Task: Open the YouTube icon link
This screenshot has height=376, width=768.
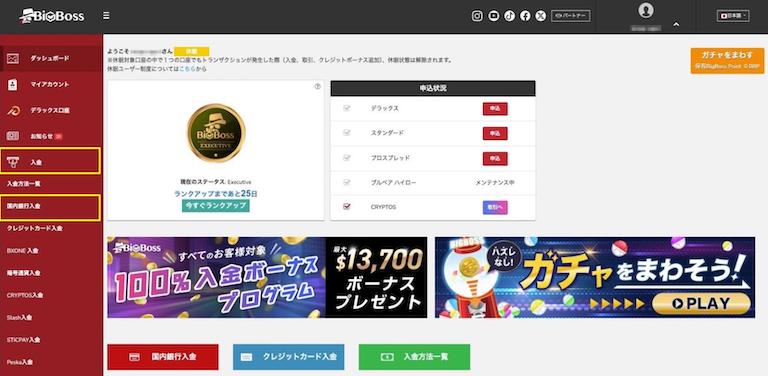Action: pyautogui.click(x=494, y=16)
